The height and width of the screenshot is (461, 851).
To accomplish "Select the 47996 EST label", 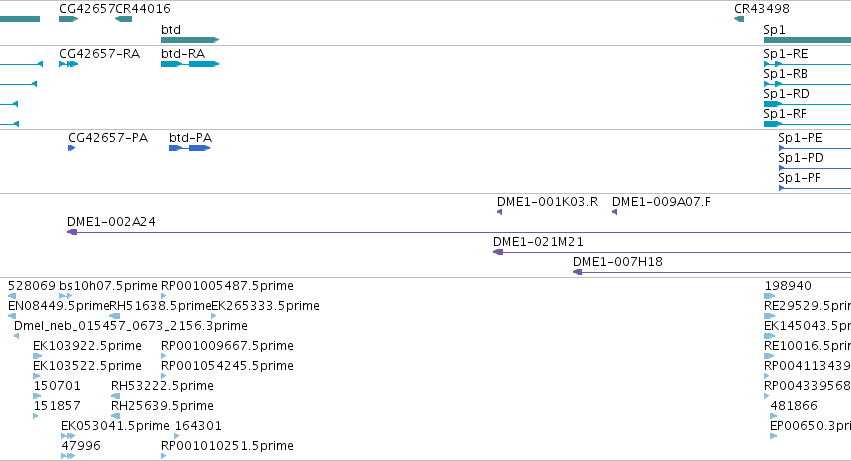I will (81, 446).
